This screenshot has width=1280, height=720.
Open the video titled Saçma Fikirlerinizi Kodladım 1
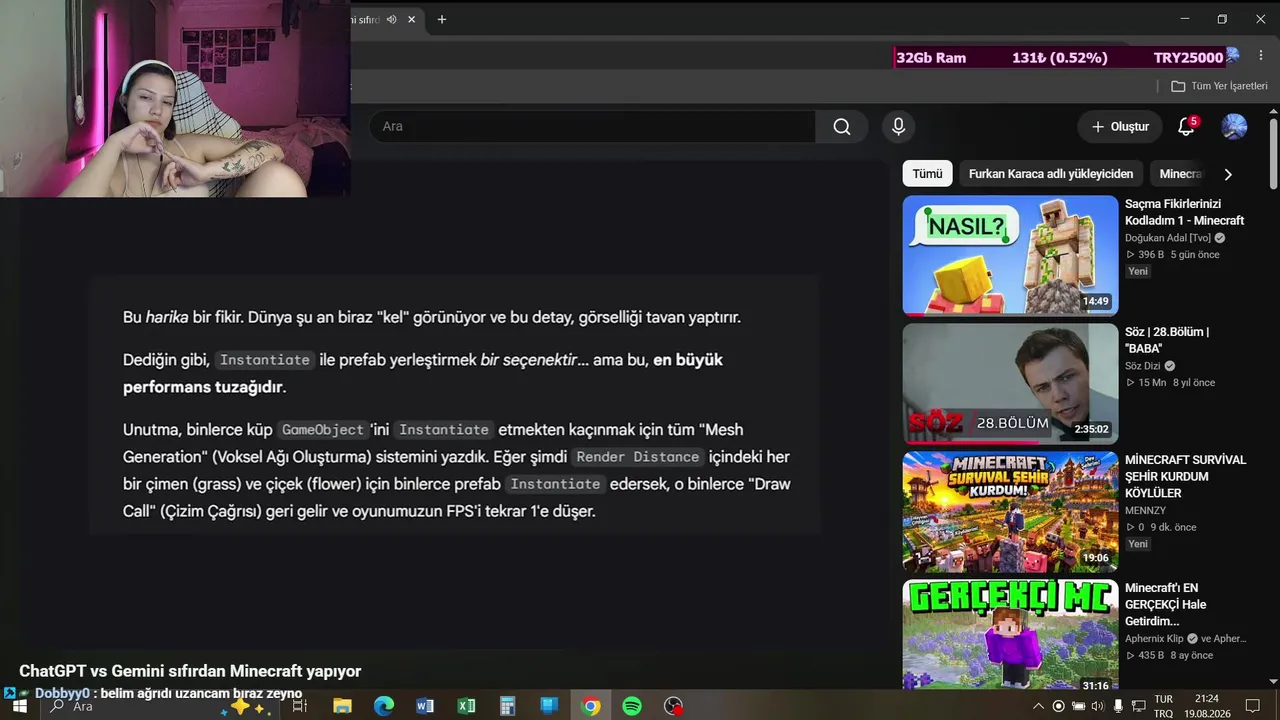click(x=1185, y=212)
